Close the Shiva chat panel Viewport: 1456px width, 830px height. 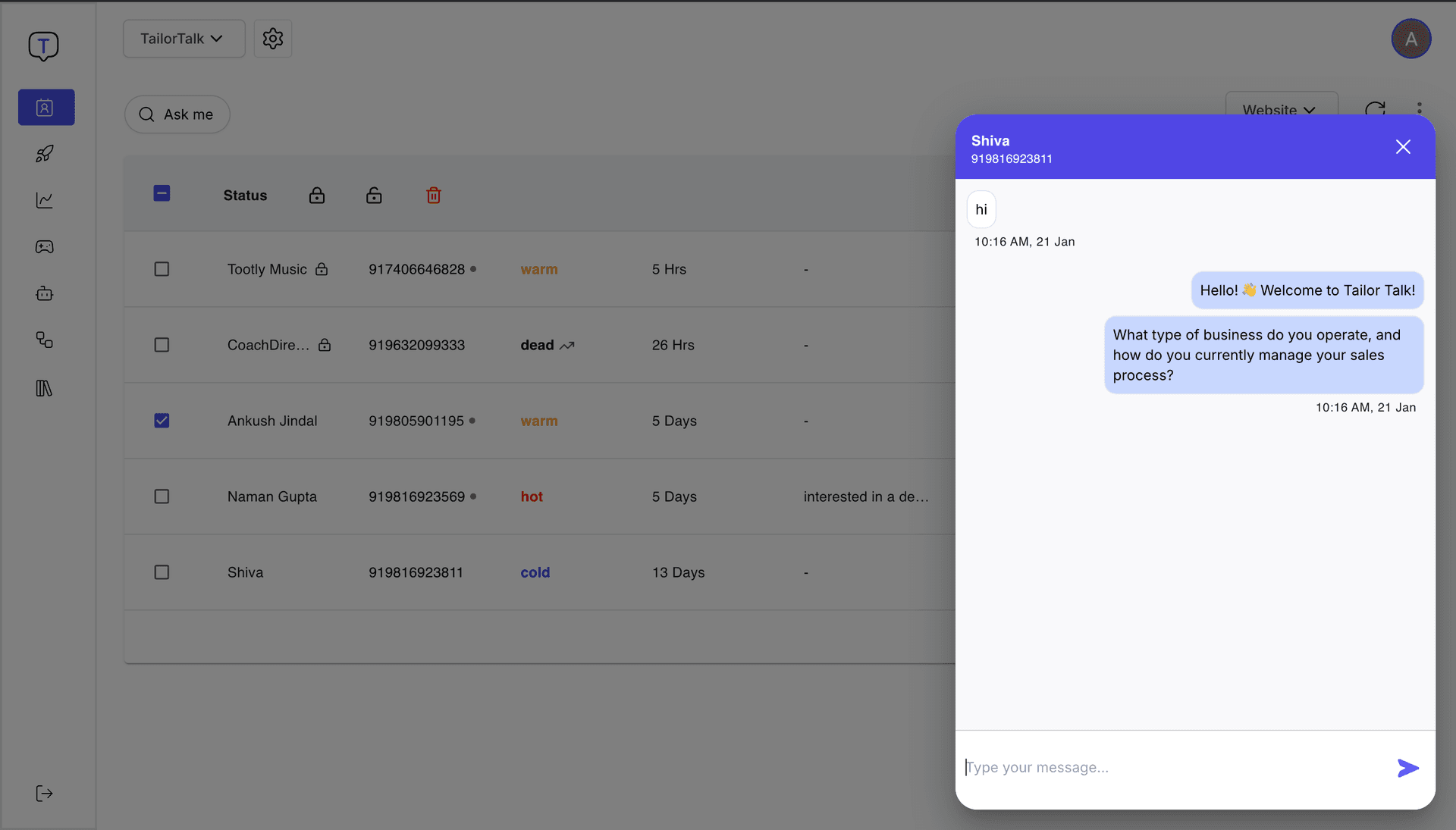[1403, 147]
